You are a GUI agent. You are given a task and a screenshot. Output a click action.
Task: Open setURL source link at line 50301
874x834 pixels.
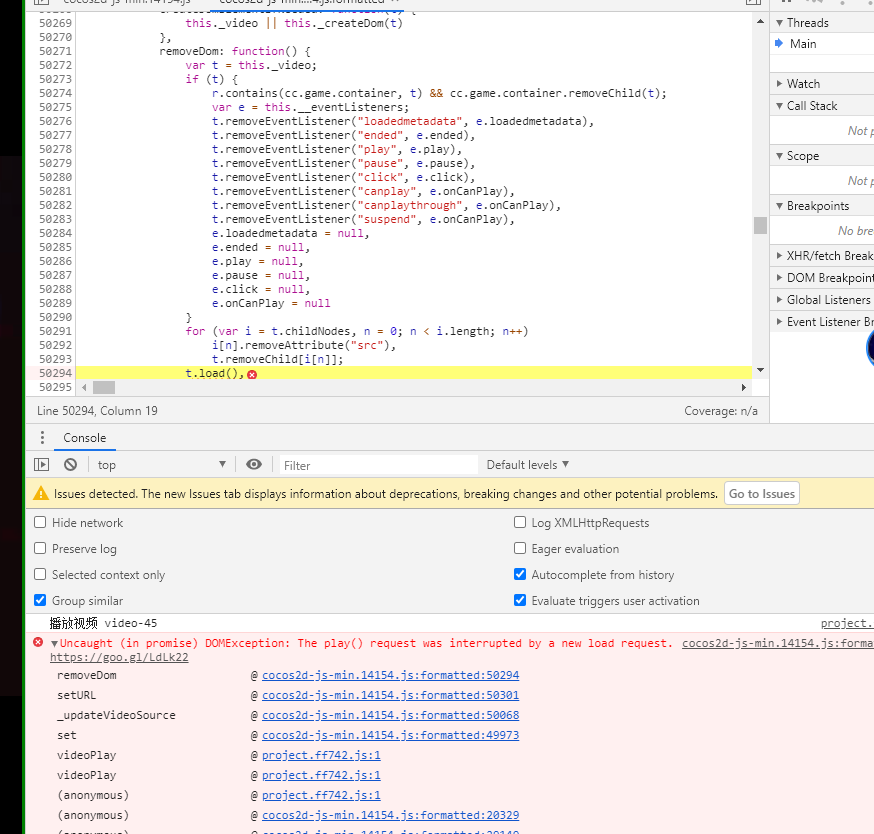click(x=390, y=695)
